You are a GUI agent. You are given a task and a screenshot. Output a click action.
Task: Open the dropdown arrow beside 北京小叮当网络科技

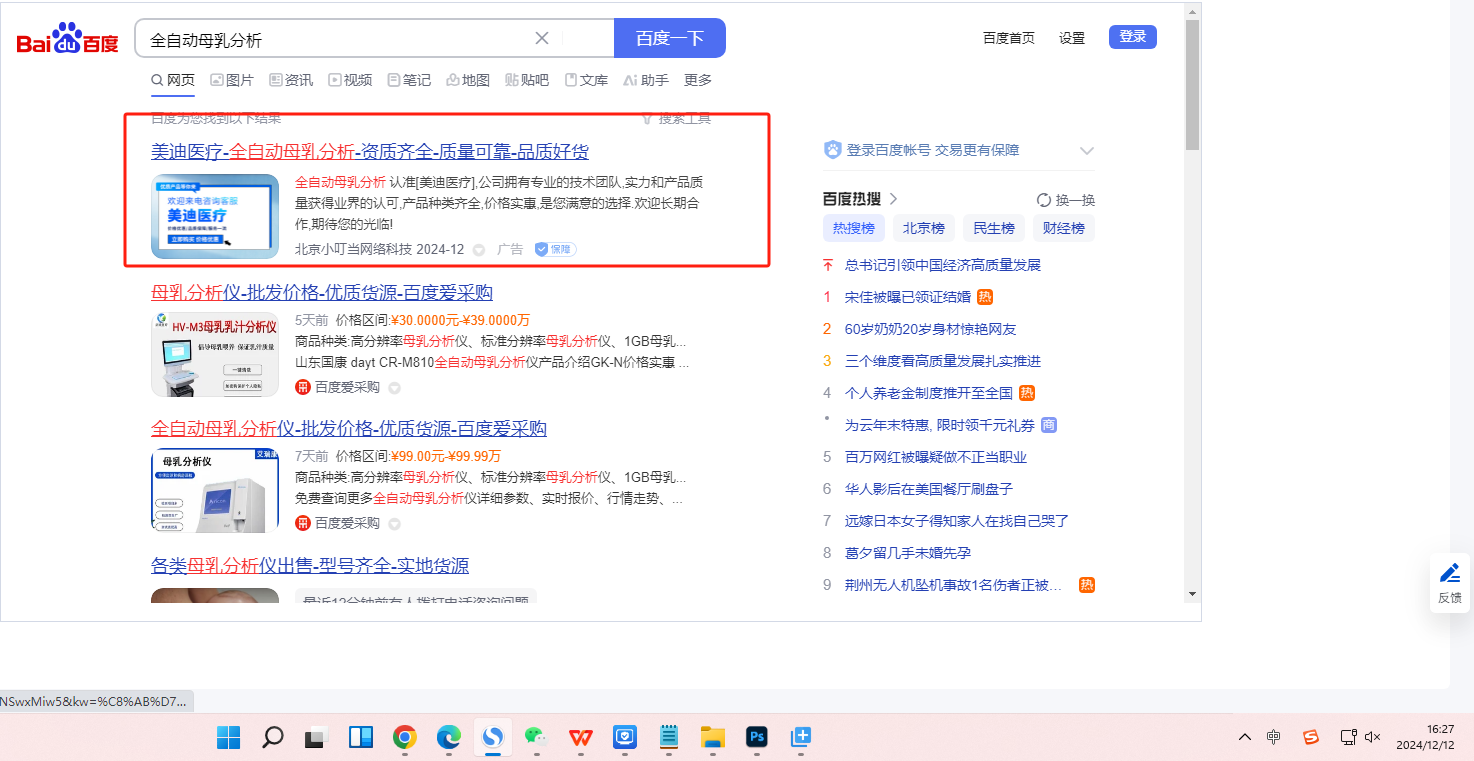coord(479,250)
